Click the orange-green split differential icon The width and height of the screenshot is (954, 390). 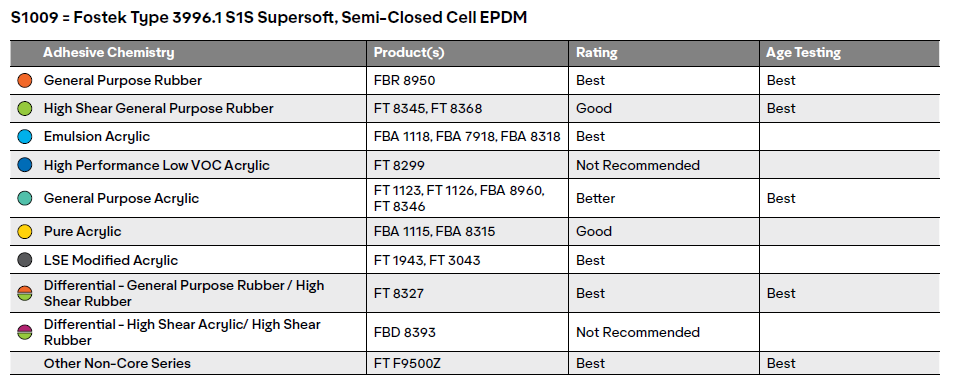(x=24, y=293)
